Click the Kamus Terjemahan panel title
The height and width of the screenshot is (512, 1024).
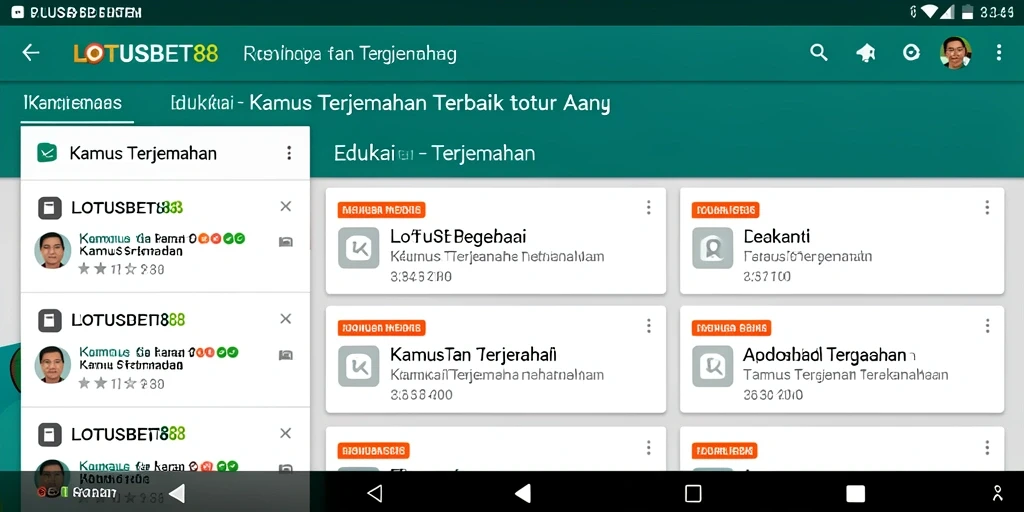coord(143,153)
